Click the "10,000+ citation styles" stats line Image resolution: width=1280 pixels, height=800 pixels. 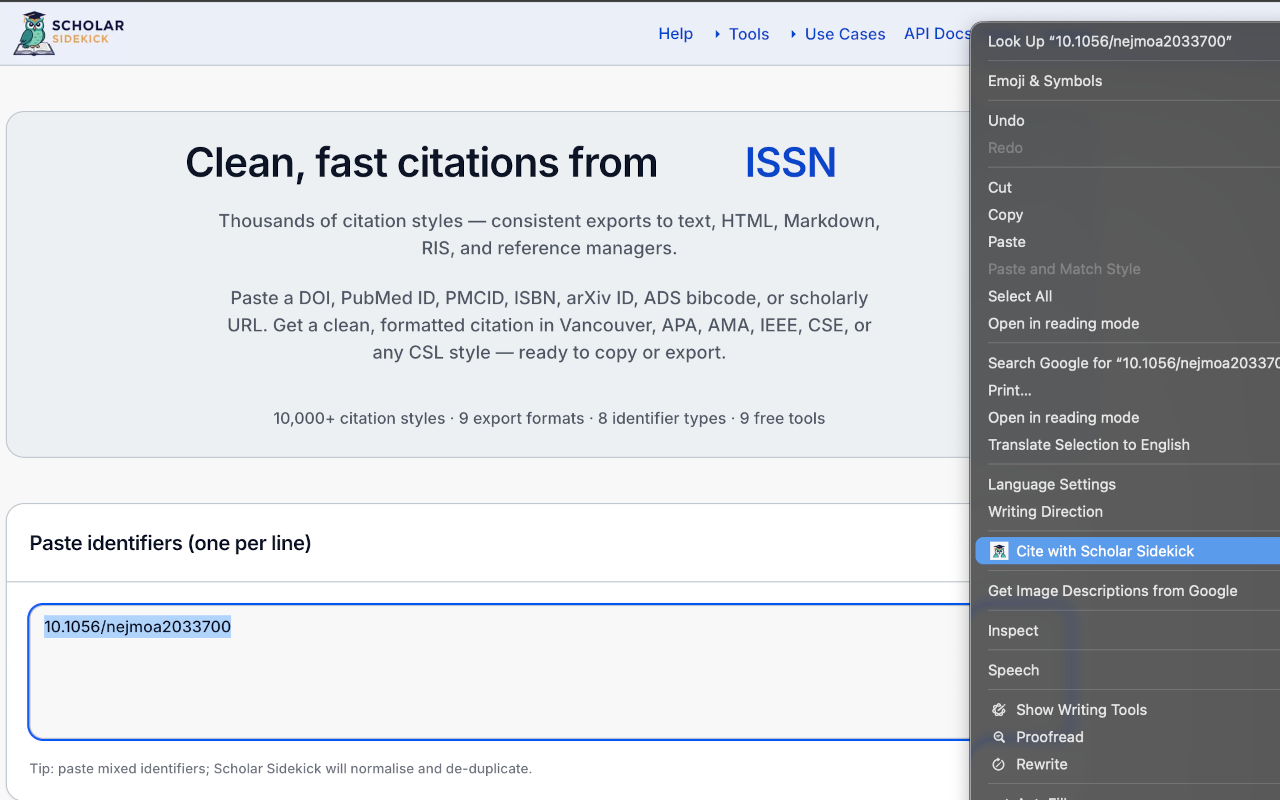[549, 418]
